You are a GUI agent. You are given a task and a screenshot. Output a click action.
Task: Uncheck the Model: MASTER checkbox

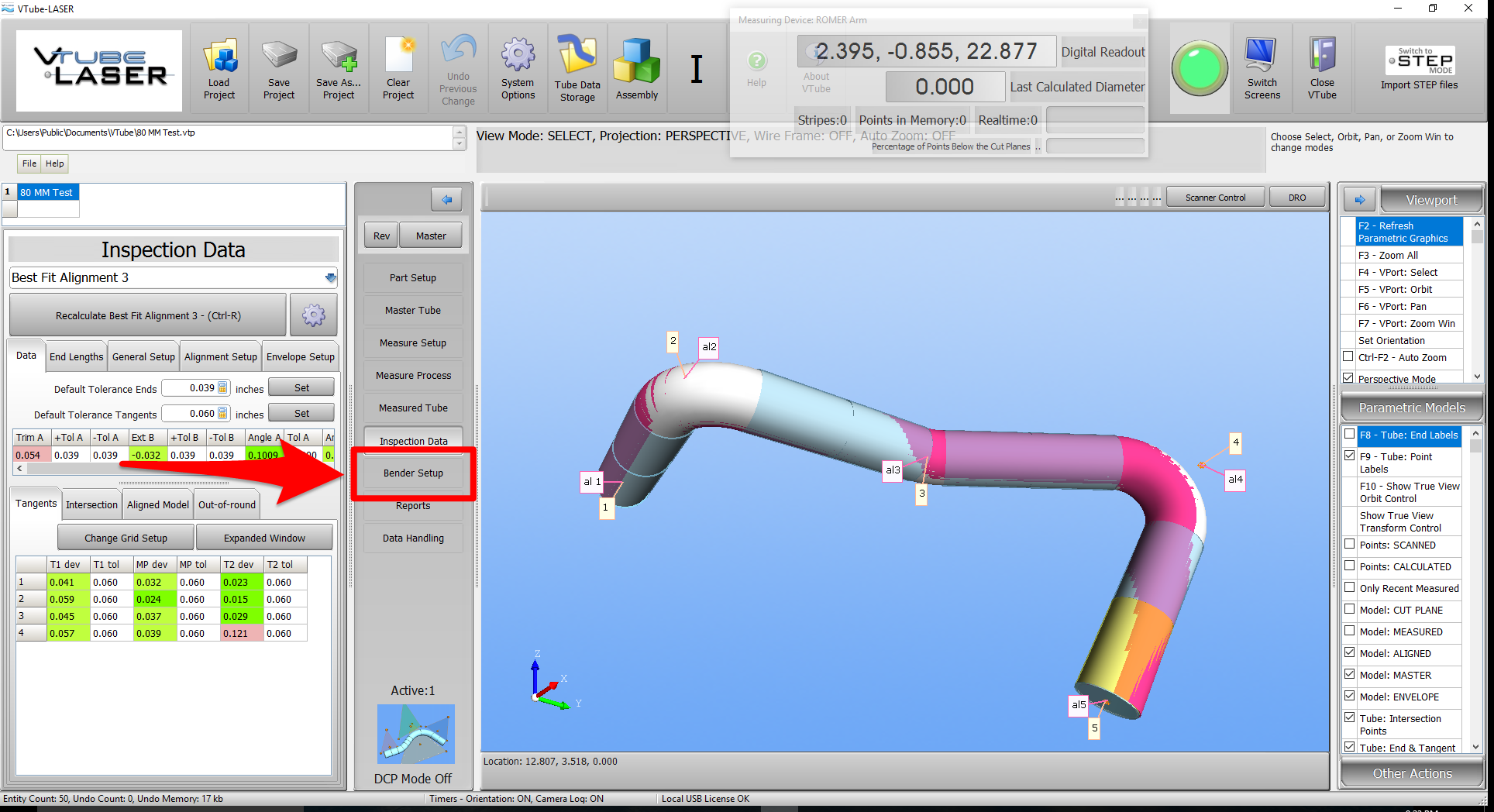[x=1350, y=675]
